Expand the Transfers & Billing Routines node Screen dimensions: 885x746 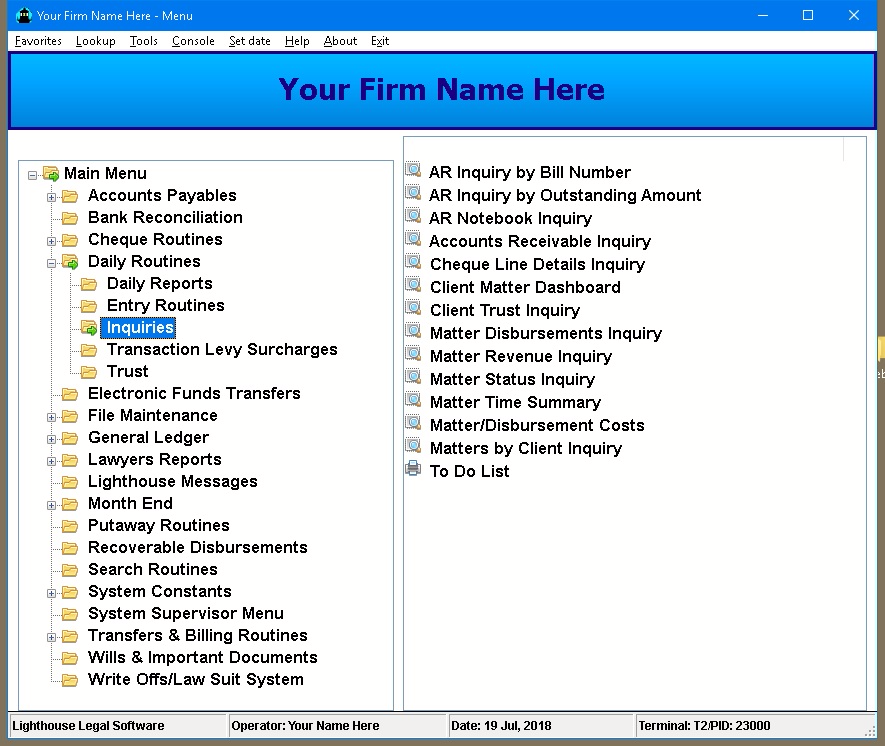pyautogui.click(x=52, y=636)
